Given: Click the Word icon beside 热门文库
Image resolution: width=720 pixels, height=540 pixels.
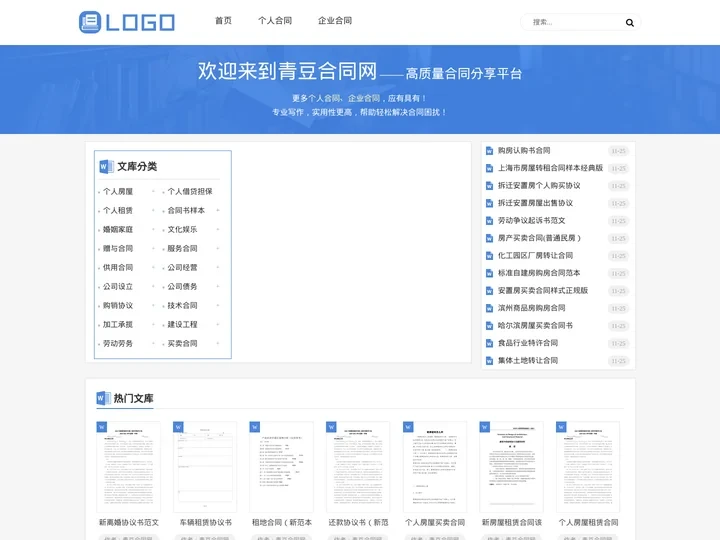Looking at the screenshot, I should (103, 398).
